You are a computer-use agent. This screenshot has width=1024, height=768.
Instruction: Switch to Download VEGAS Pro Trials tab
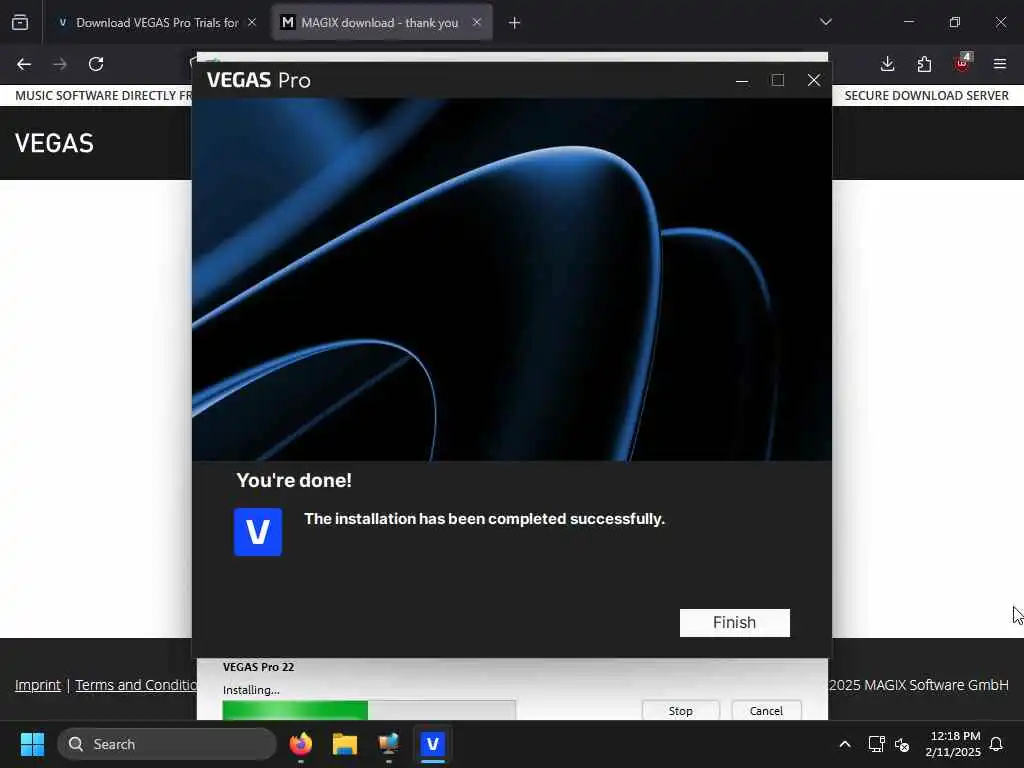pyautogui.click(x=157, y=23)
